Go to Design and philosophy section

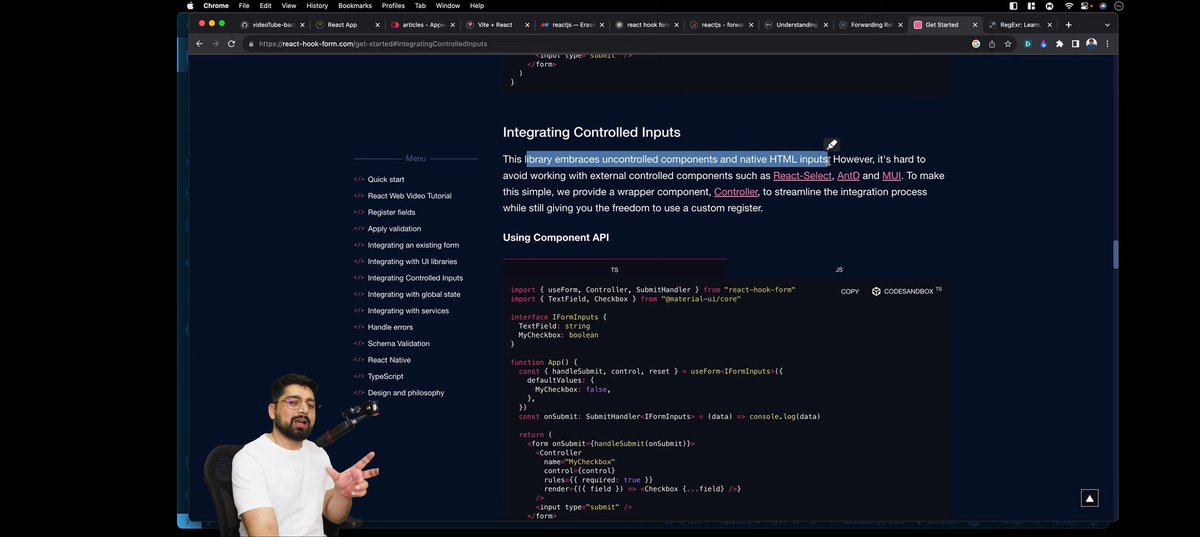pyautogui.click(x=406, y=393)
